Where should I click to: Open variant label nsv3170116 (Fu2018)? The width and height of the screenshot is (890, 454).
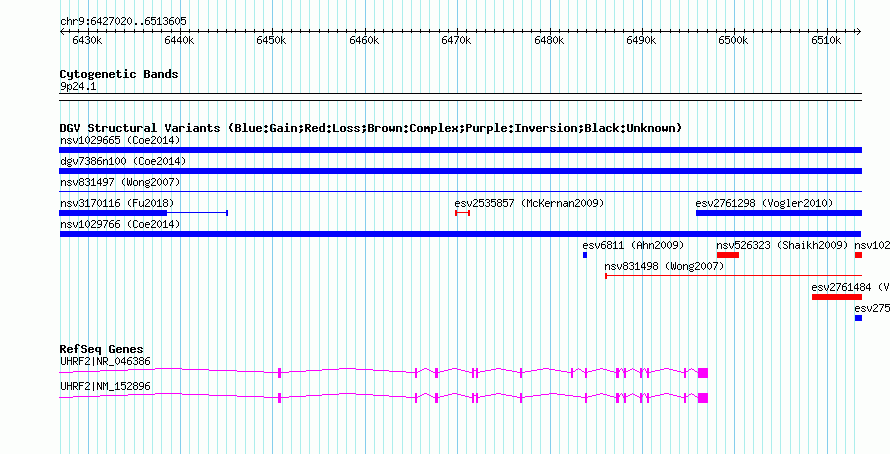tap(117, 203)
